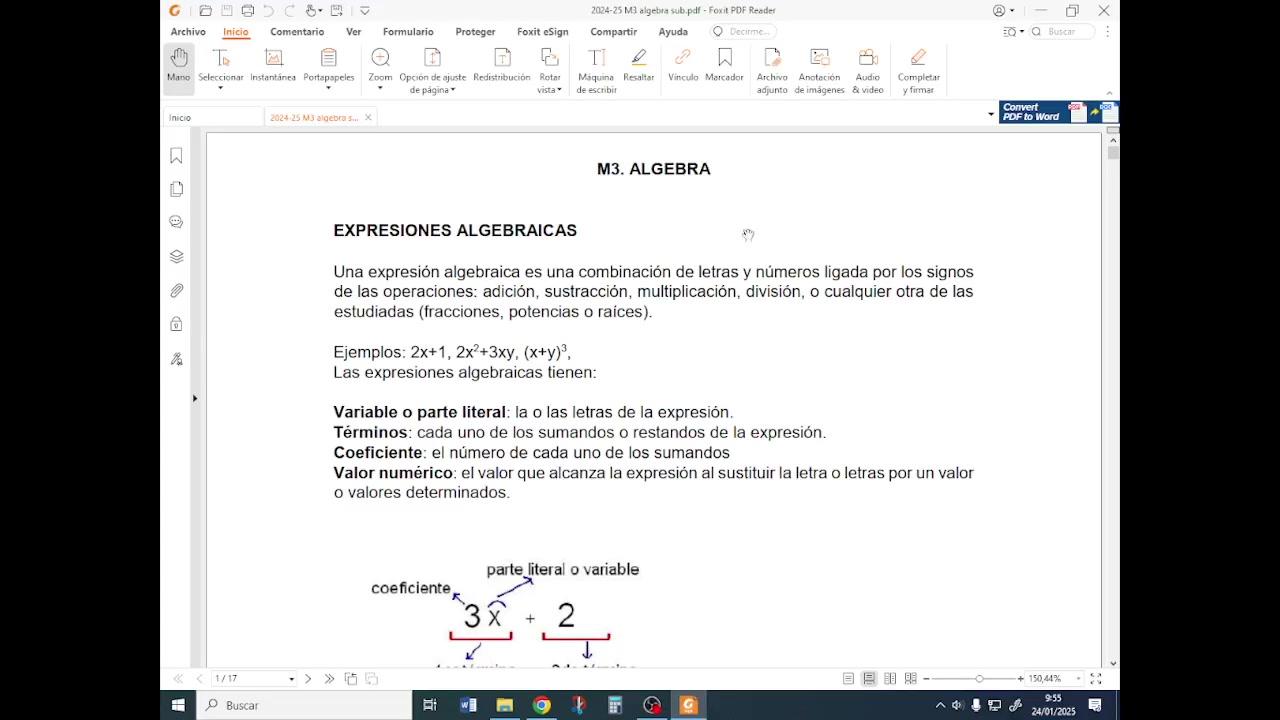The height and width of the screenshot is (720, 1280).
Task: Enable continuous facing view mode
Action: (910, 679)
